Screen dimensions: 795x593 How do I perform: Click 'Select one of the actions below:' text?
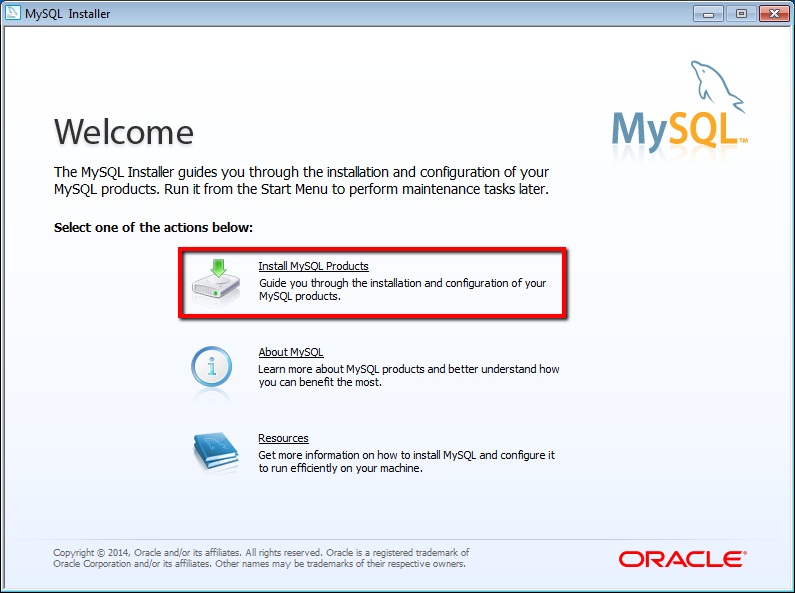[x=153, y=228]
